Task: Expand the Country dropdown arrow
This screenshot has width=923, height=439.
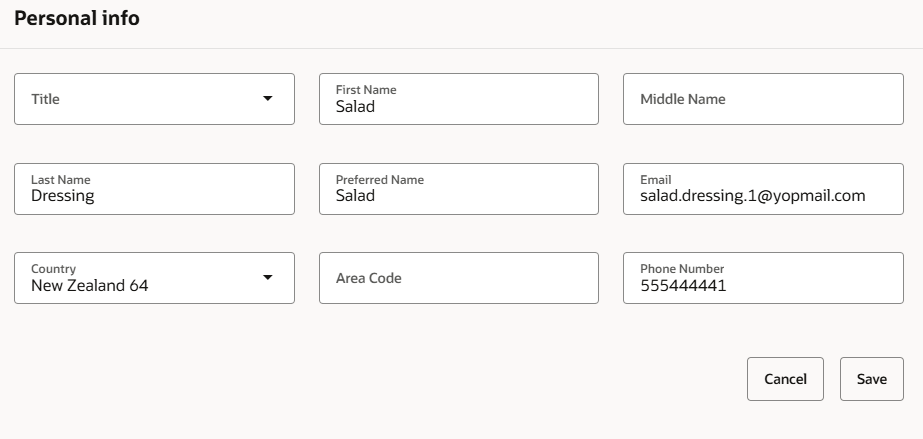Action: pyautogui.click(x=267, y=277)
